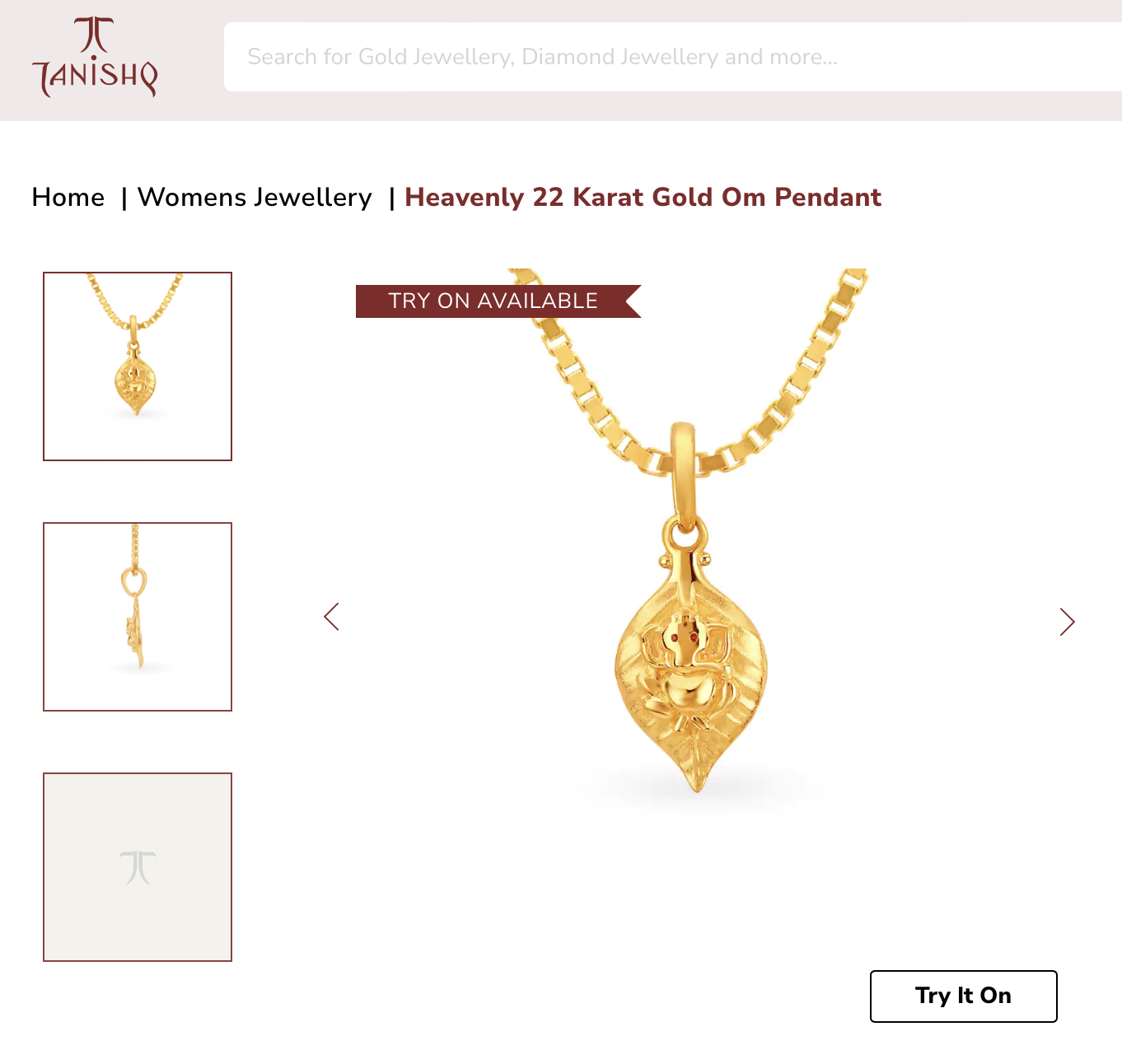
Task: Focus the jewellery search field
Action: click(672, 57)
